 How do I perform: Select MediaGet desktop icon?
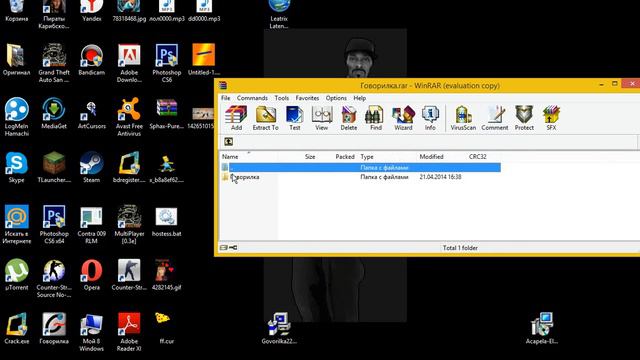click(x=54, y=113)
